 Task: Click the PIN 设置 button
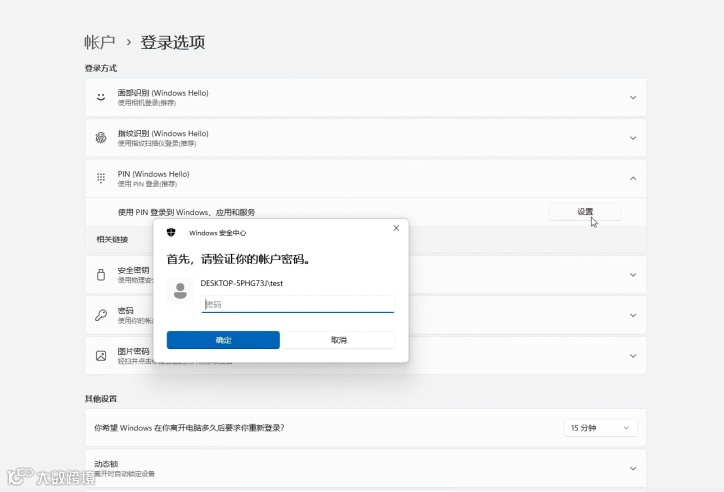click(x=585, y=212)
